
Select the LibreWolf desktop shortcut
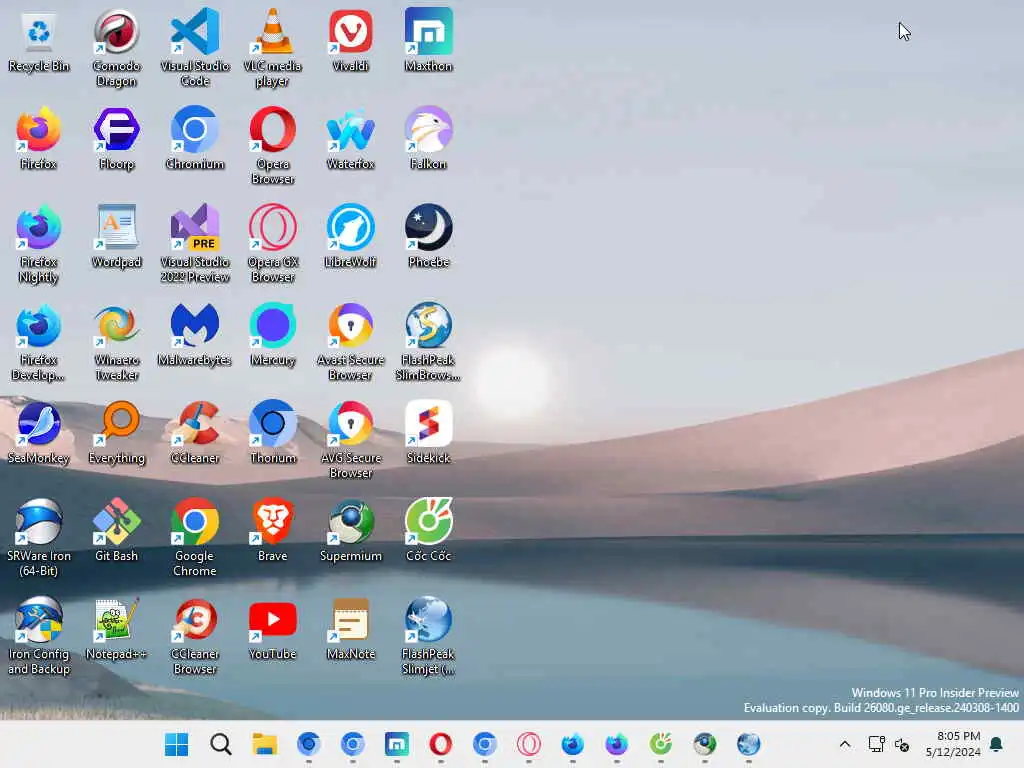click(351, 237)
